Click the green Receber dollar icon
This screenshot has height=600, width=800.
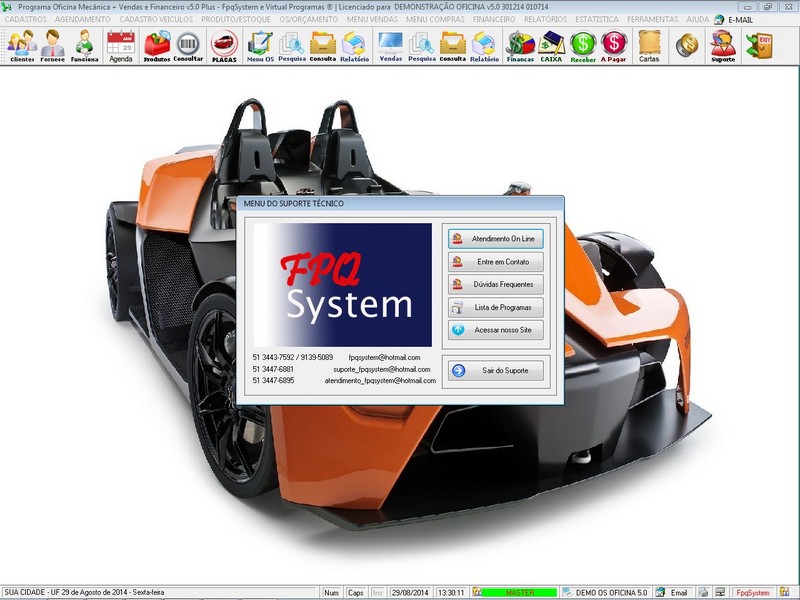click(583, 46)
